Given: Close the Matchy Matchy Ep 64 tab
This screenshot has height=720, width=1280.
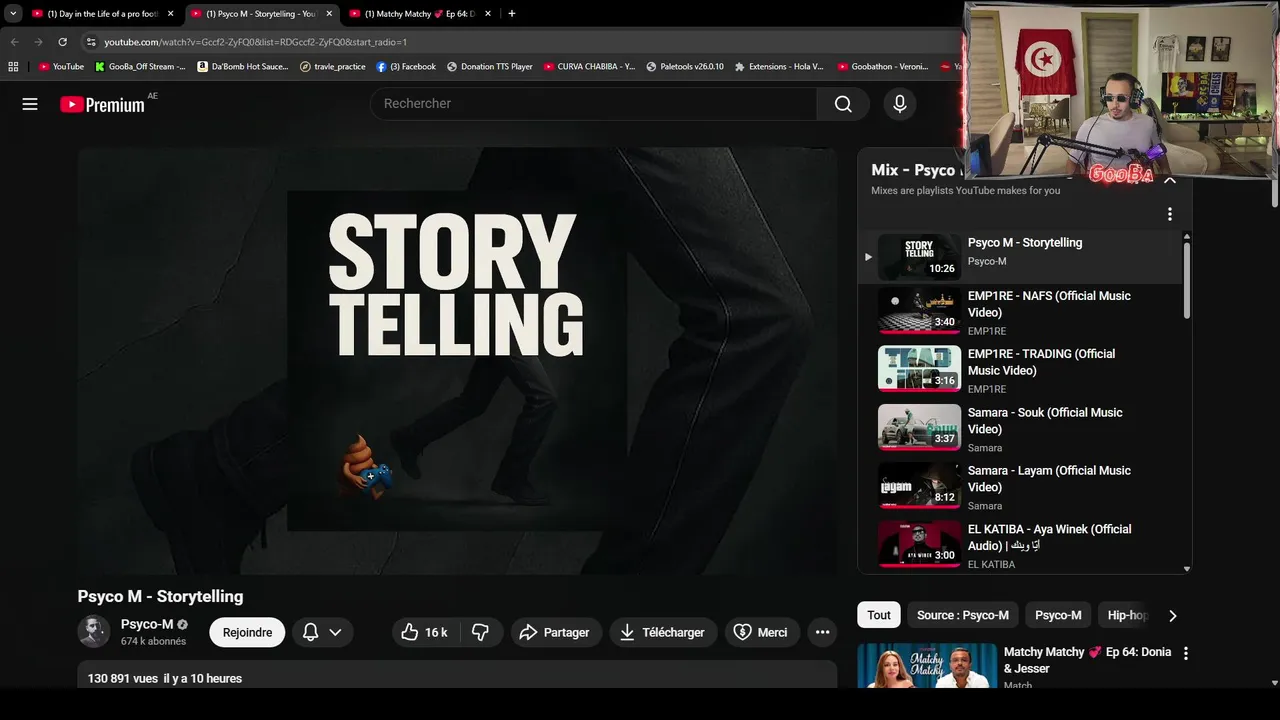Looking at the screenshot, I should point(488,14).
